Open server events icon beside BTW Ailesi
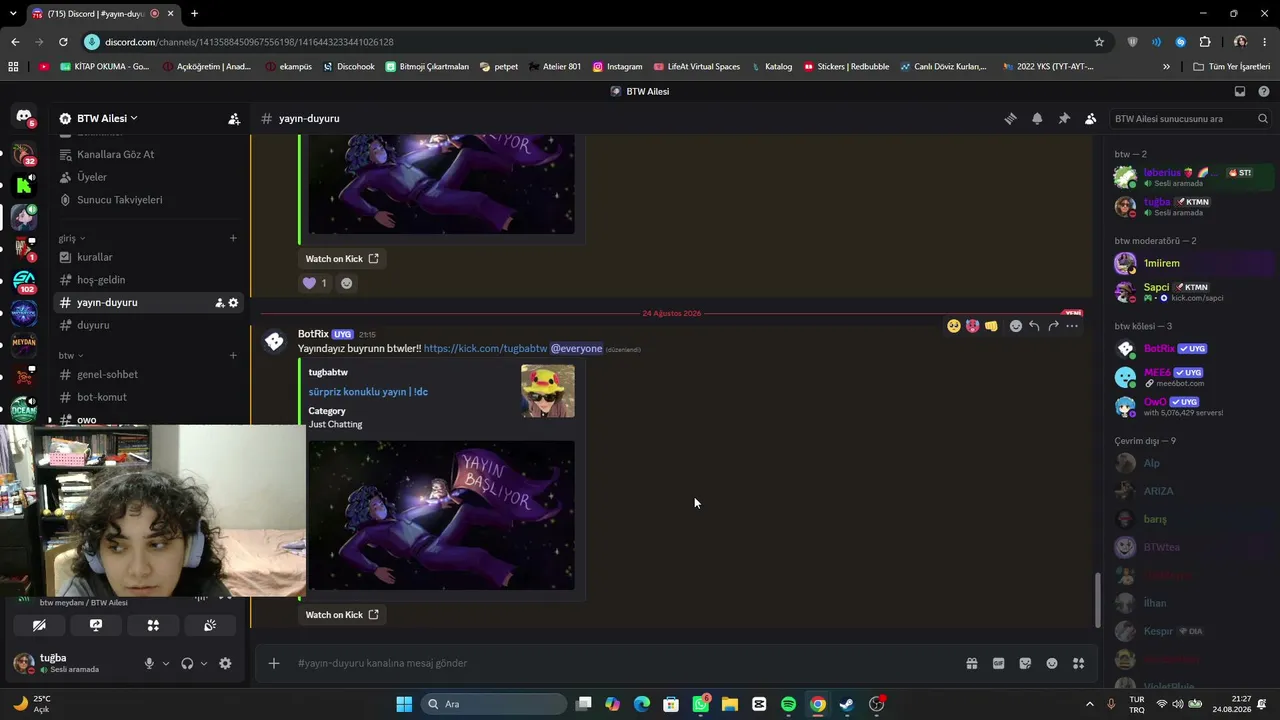Image resolution: width=1280 pixels, height=720 pixels. tap(234, 118)
